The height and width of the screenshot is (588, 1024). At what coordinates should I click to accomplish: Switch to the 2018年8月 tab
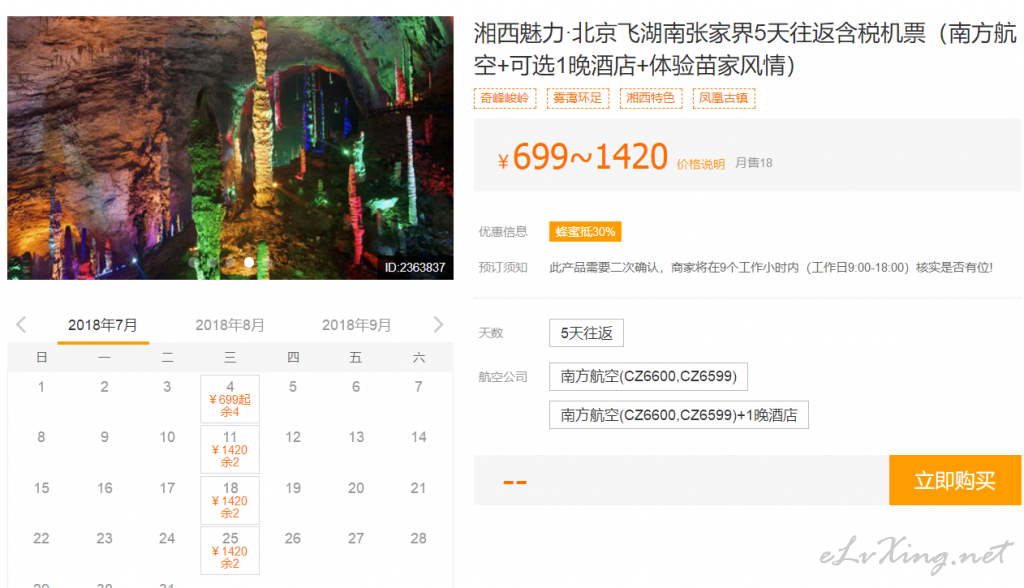[230, 325]
